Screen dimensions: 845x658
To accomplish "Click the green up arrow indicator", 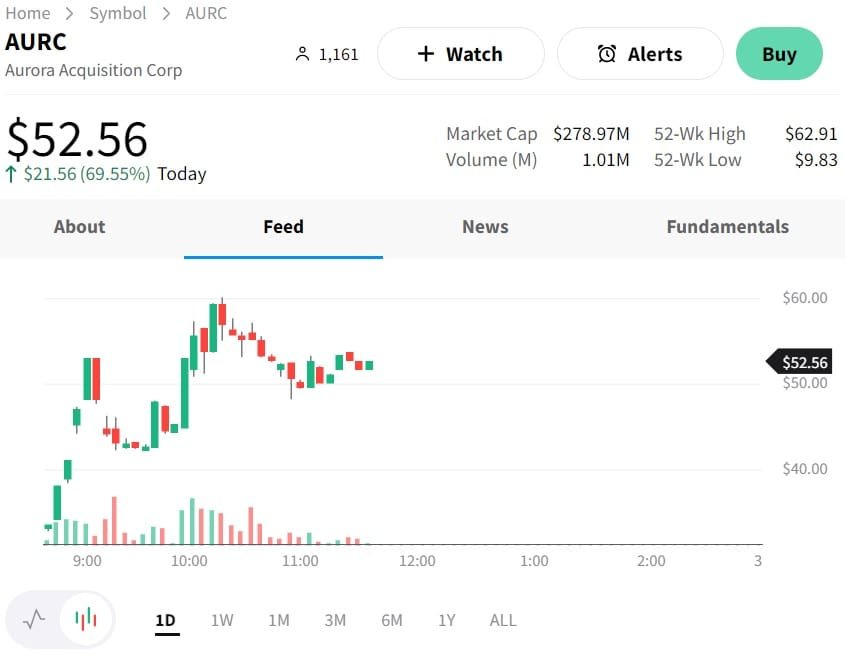I will tap(12, 174).
